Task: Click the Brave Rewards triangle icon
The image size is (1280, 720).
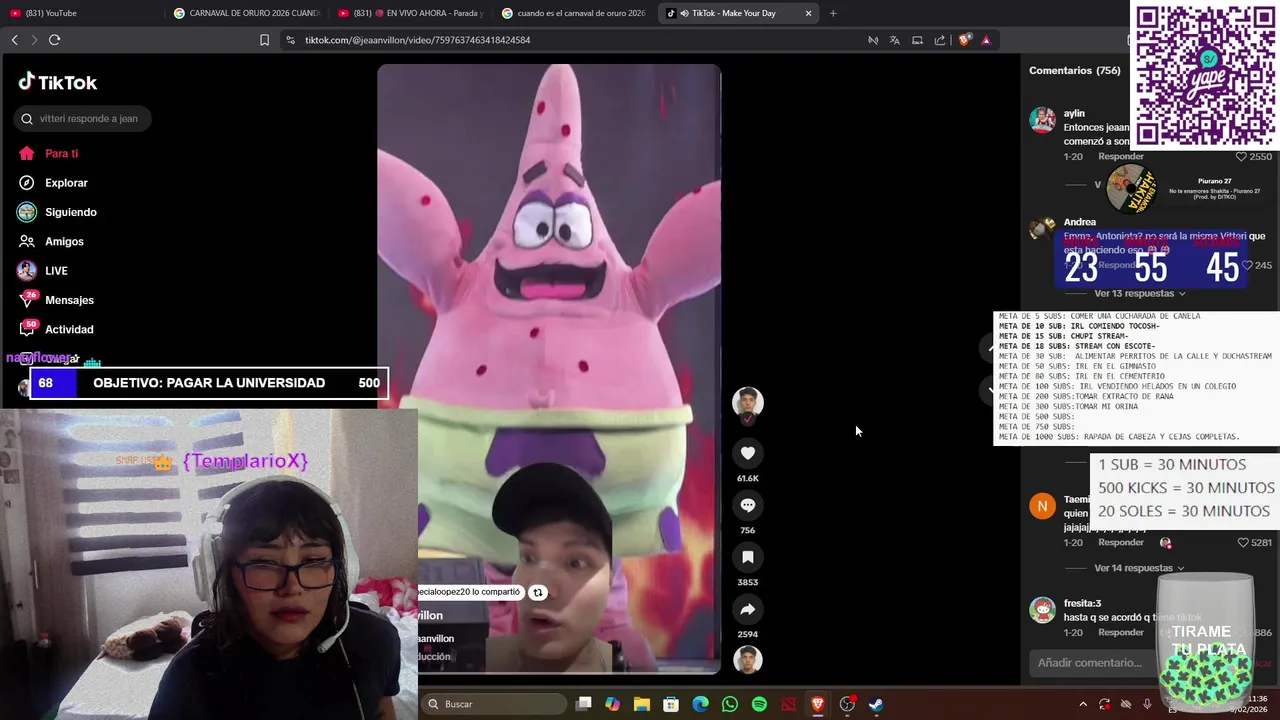Action: [x=986, y=40]
